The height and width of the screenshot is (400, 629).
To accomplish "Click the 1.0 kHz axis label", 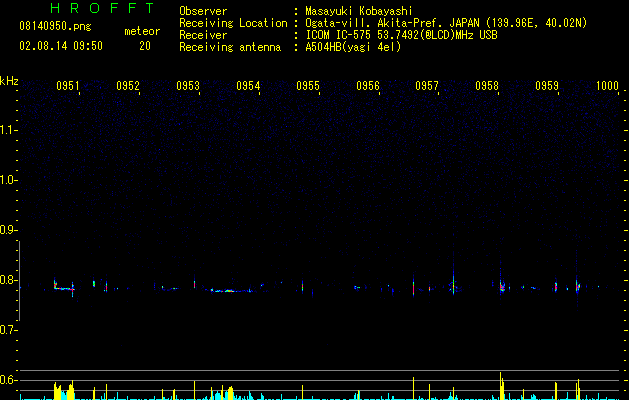I will (8, 180).
